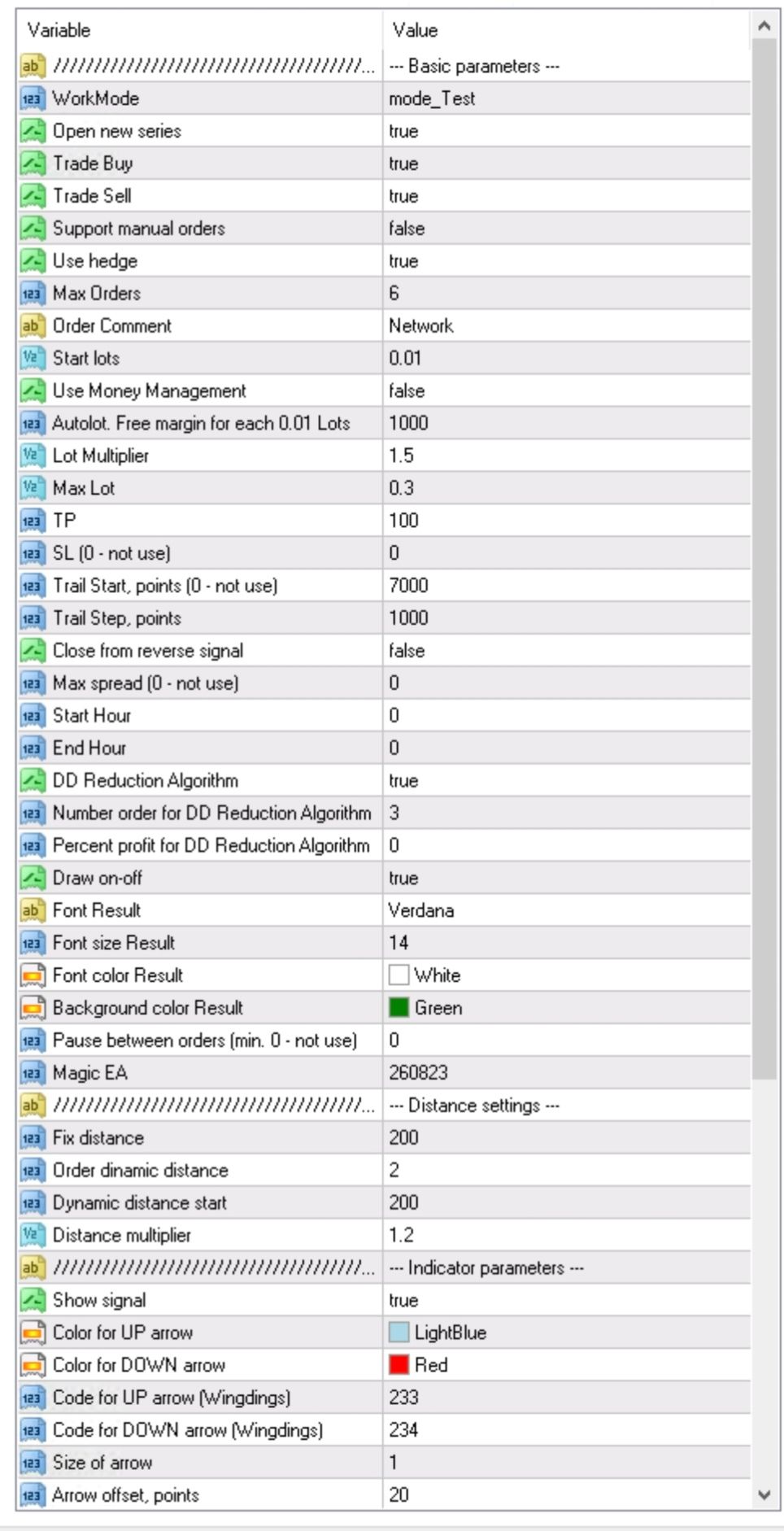Click the string icon beside Font Result
Screen dimensions: 784x1531
32,910
